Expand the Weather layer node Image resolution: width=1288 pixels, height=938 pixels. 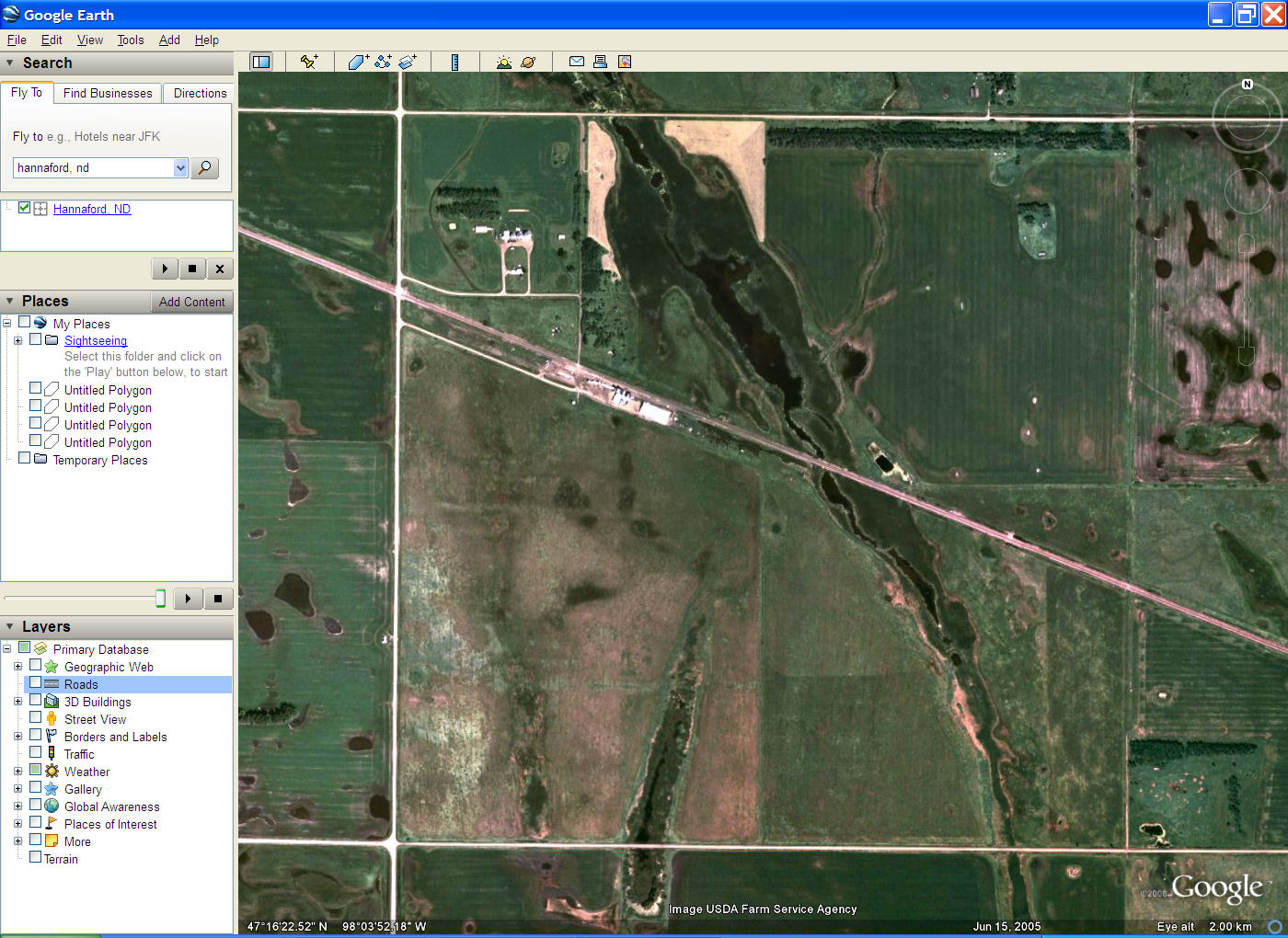pos(17,772)
